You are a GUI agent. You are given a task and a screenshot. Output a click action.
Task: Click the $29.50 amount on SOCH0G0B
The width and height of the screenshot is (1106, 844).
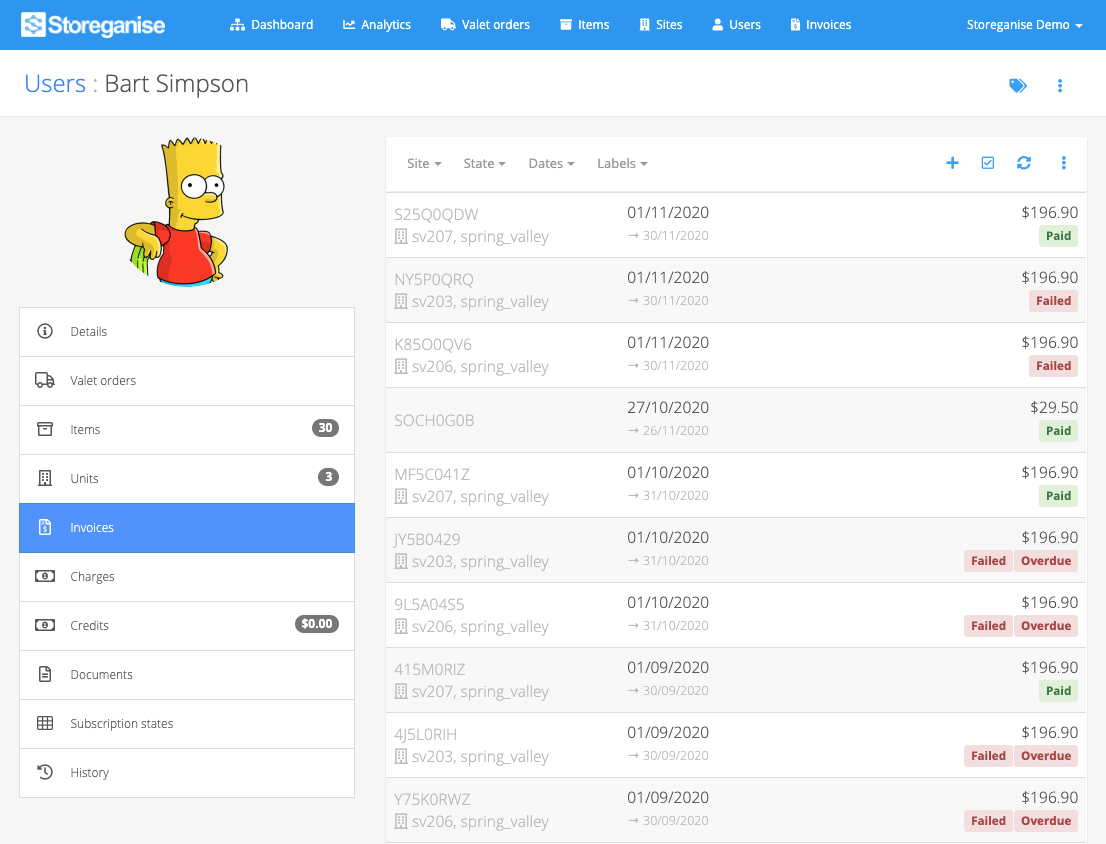(x=1054, y=408)
